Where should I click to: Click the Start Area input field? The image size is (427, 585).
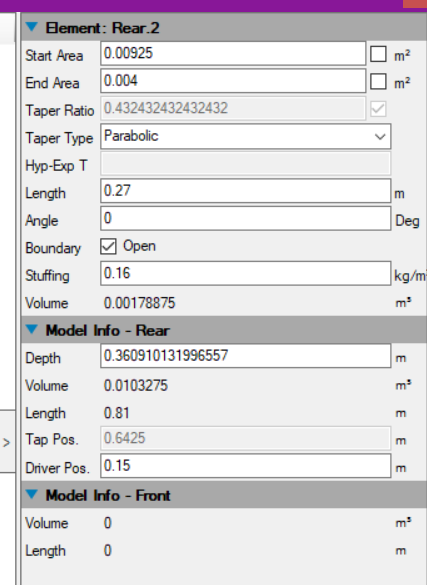point(233,53)
